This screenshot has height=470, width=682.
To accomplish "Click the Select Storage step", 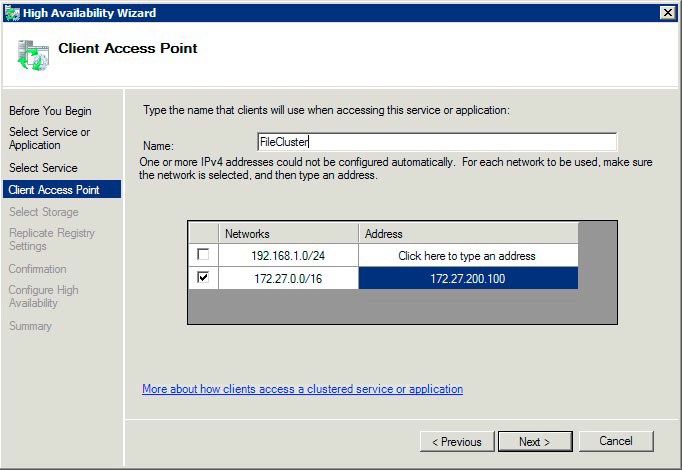I will [x=44, y=212].
